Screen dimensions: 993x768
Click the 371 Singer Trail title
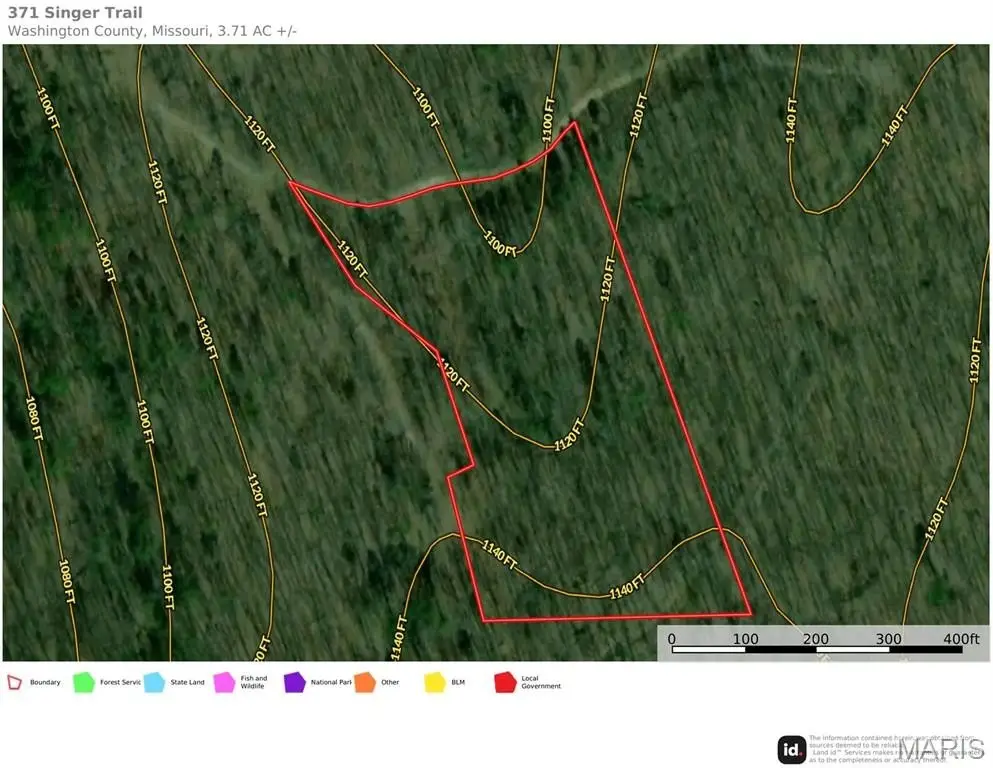pos(75,13)
